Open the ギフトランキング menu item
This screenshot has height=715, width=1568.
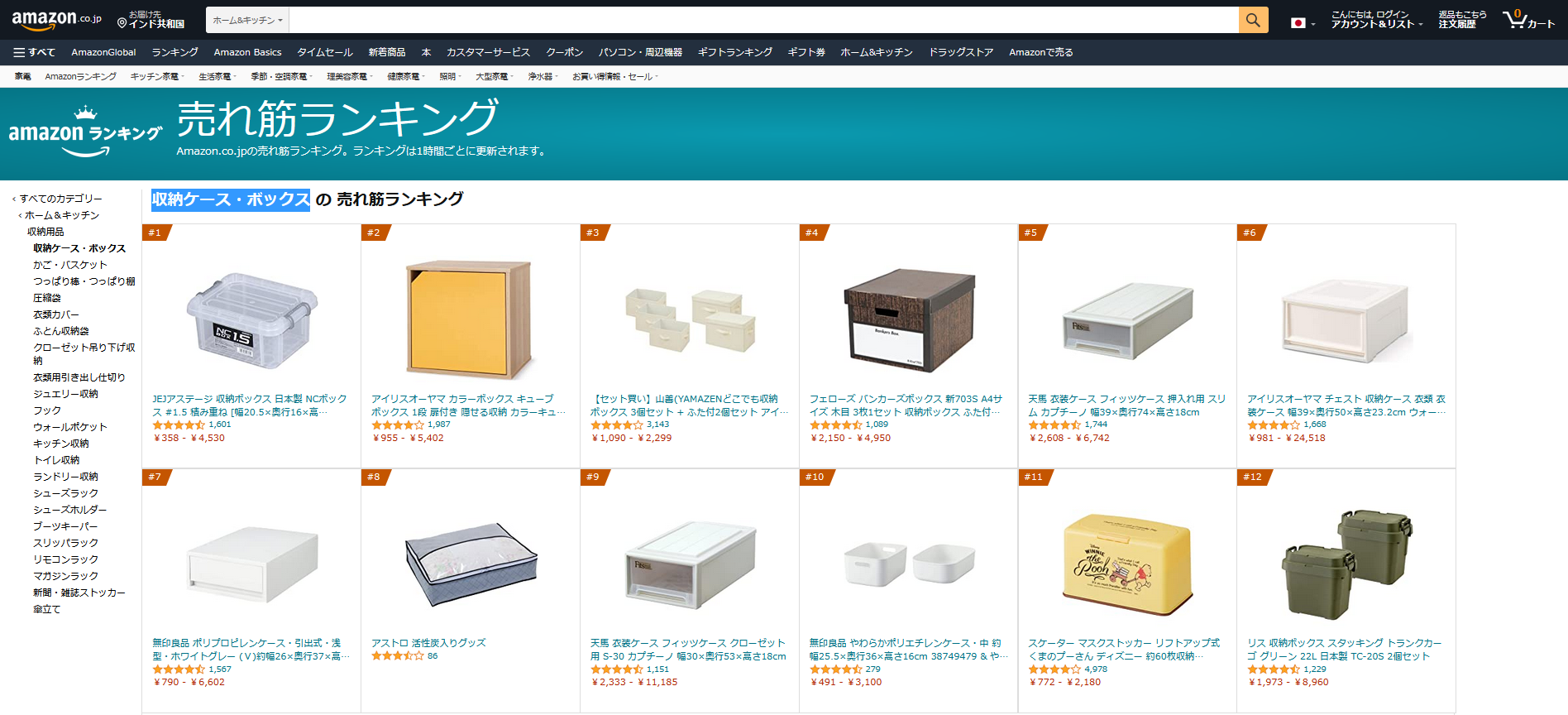pos(734,52)
